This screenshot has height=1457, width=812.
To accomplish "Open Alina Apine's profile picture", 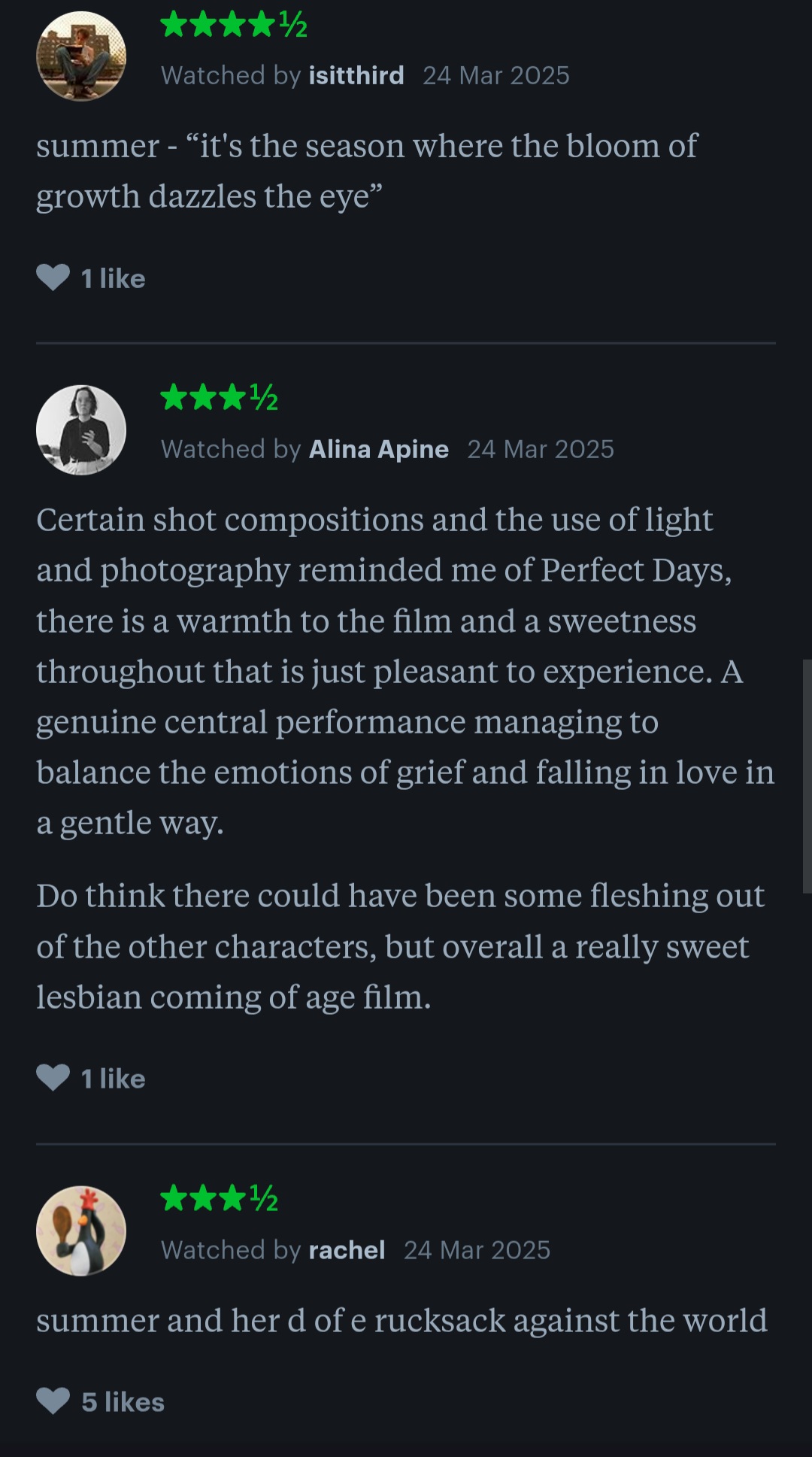I will click(x=81, y=430).
